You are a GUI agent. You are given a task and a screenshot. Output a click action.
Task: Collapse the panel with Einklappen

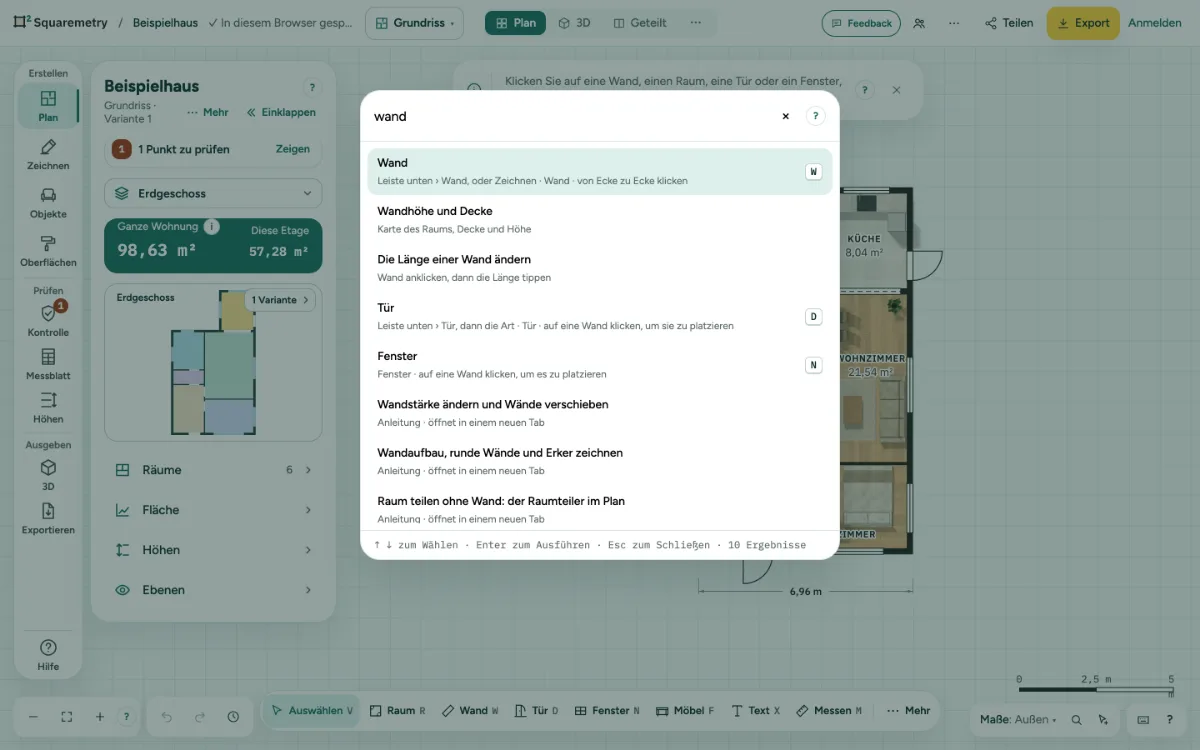[282, 113]
